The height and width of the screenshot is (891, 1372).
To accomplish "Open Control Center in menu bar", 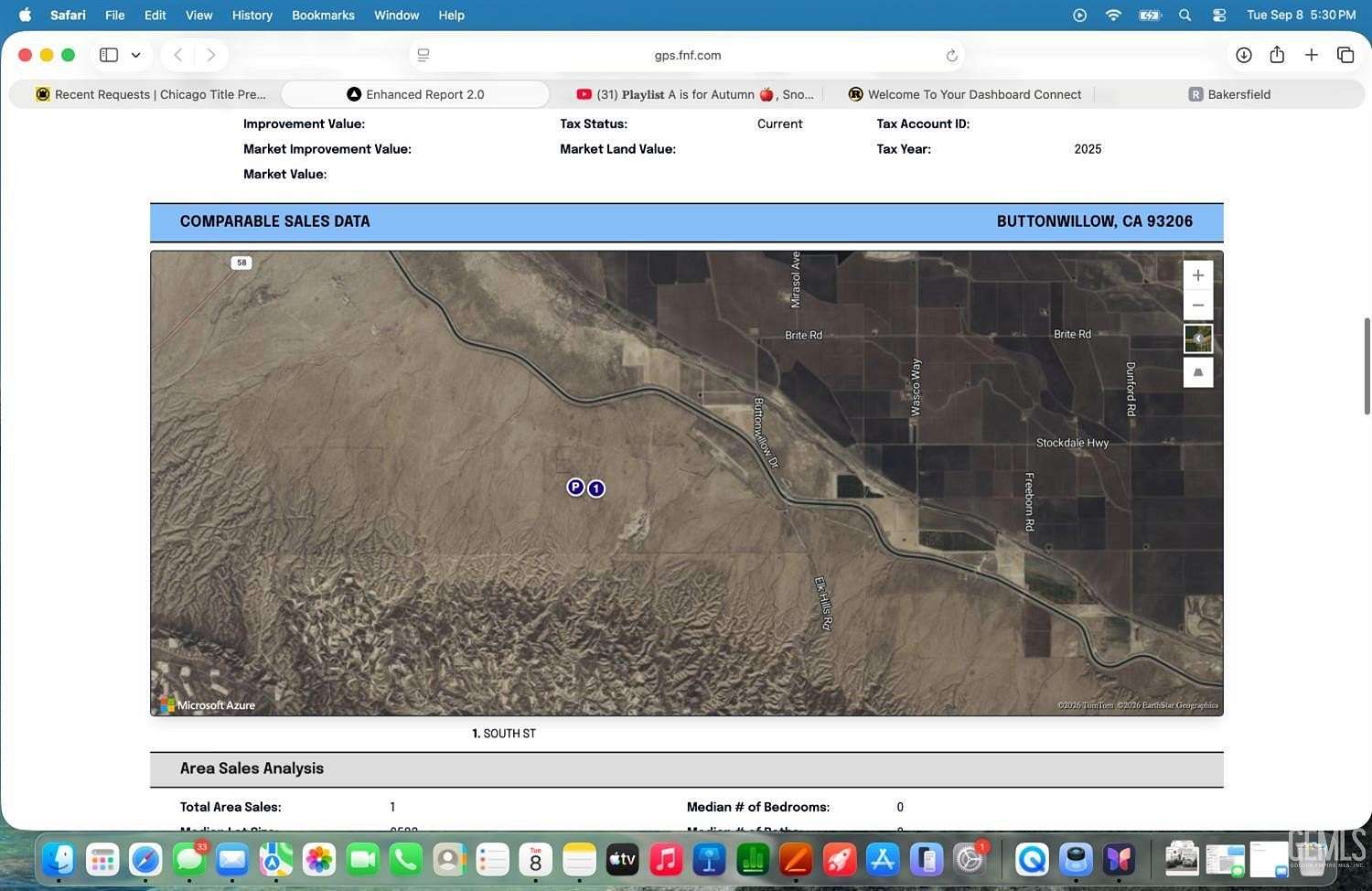I will tap(1219, 15).
